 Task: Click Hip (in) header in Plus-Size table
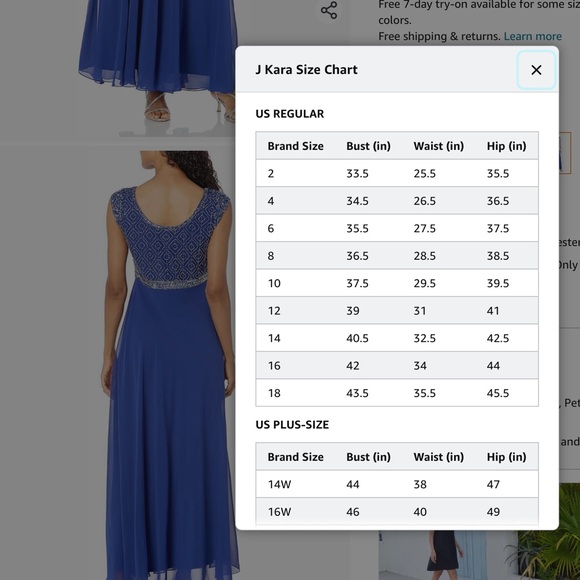point(506,457)
